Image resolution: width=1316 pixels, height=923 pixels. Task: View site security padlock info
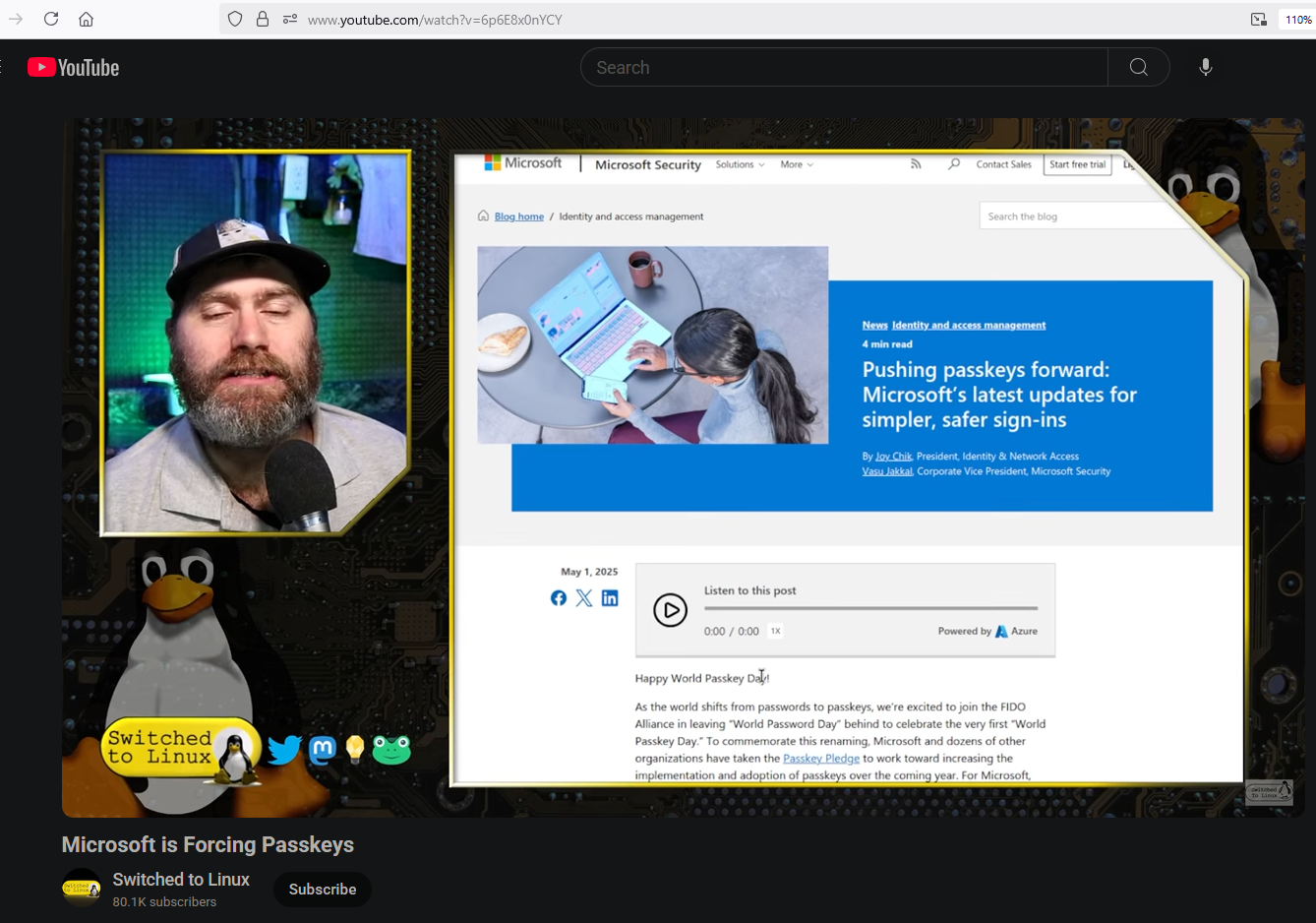263,19
